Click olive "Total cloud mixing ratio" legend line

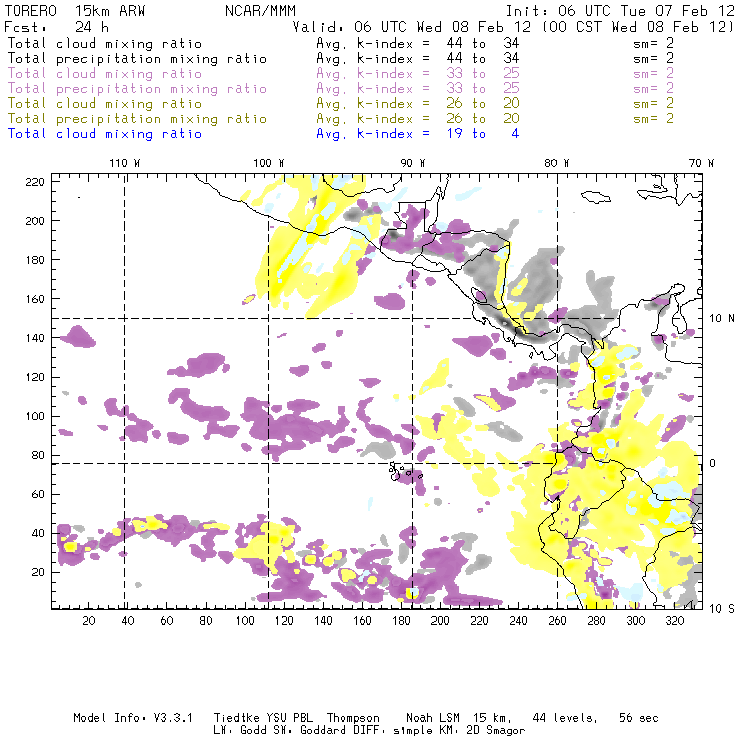pyautogui.click(x=105, y=103)
